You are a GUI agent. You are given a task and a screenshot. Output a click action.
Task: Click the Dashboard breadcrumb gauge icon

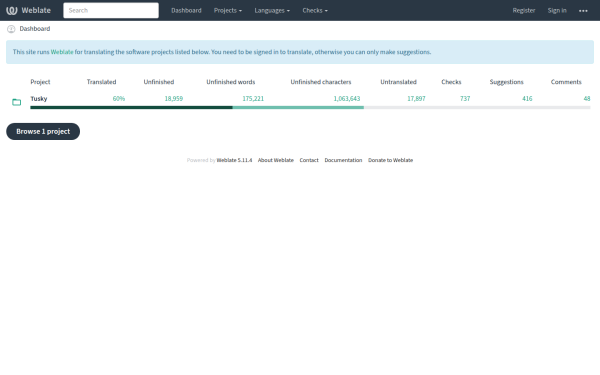[11, 29]
